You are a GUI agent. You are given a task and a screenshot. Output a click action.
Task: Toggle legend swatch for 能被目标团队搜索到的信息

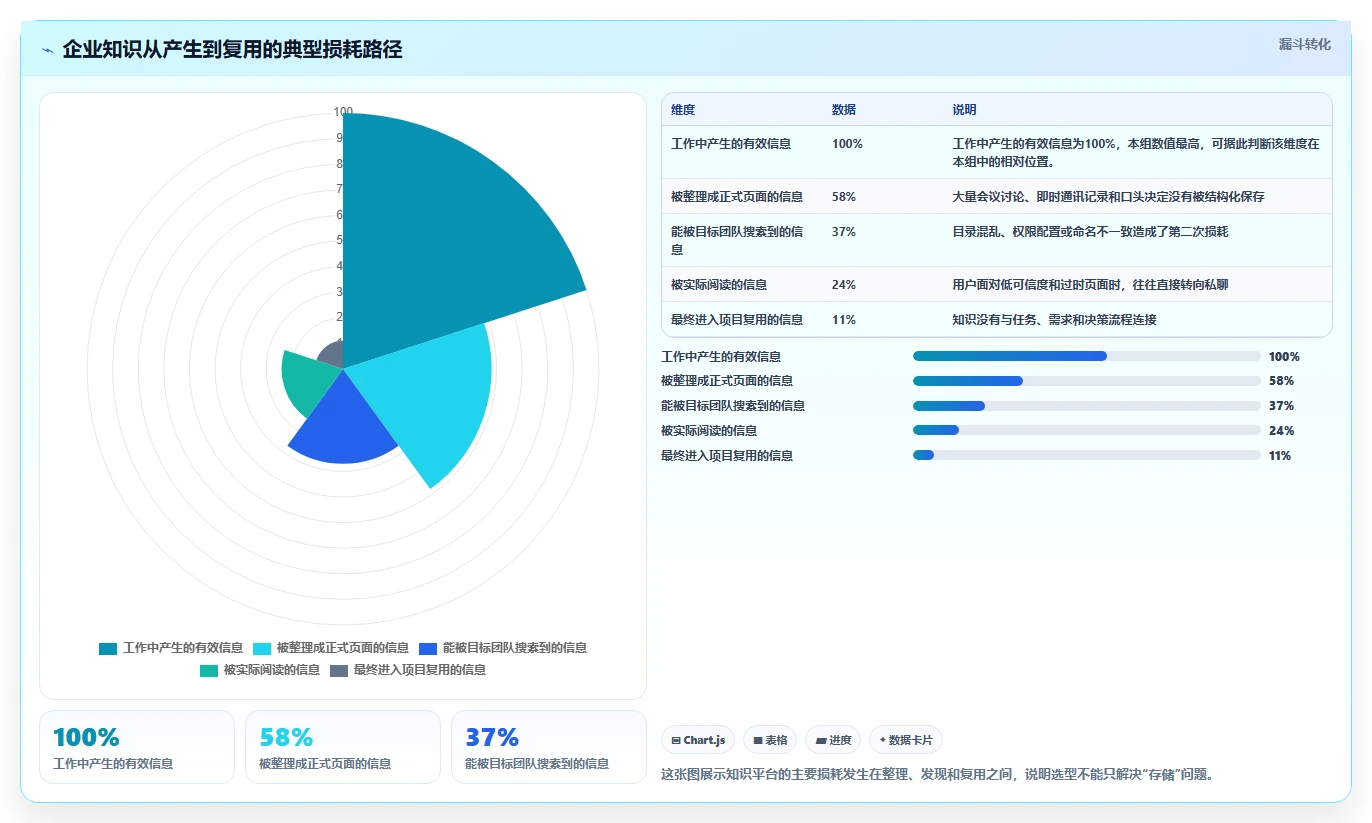[x=429, y=648]
